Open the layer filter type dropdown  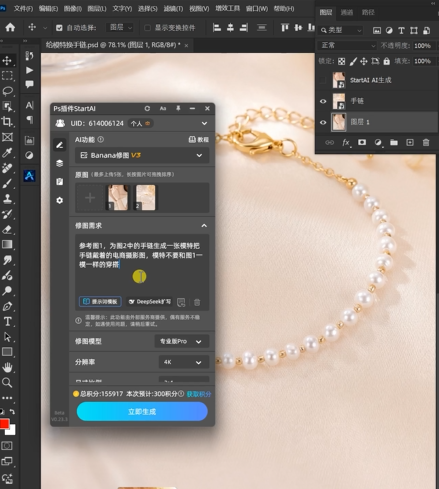pyautogui.click(x=340, y=30)
